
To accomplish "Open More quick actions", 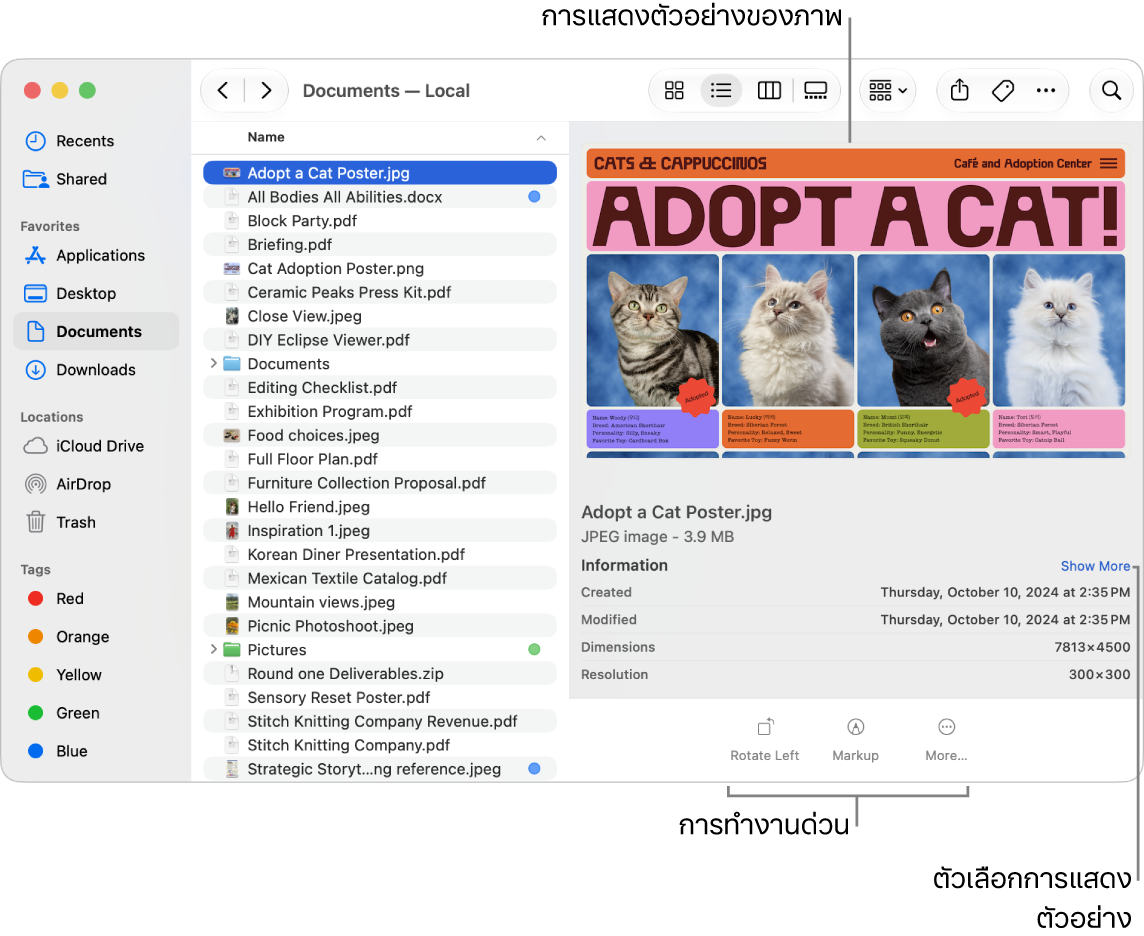I will 946,739.
